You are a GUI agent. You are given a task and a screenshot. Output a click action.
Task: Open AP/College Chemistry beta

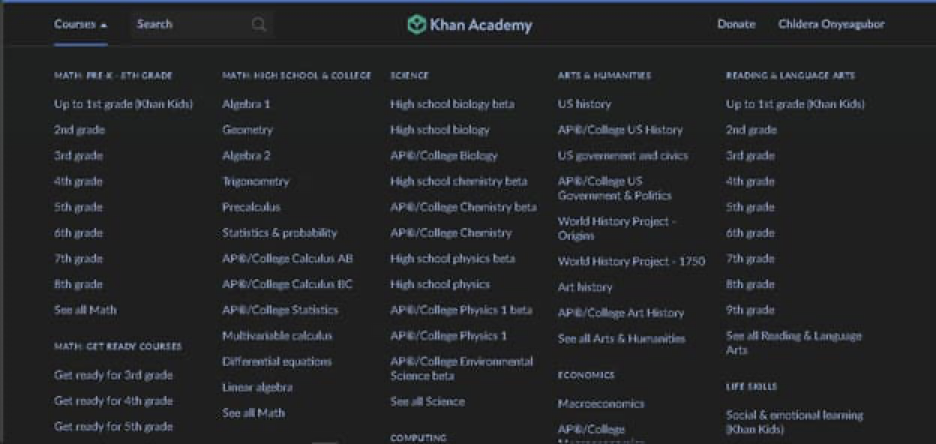coord(463,206)
